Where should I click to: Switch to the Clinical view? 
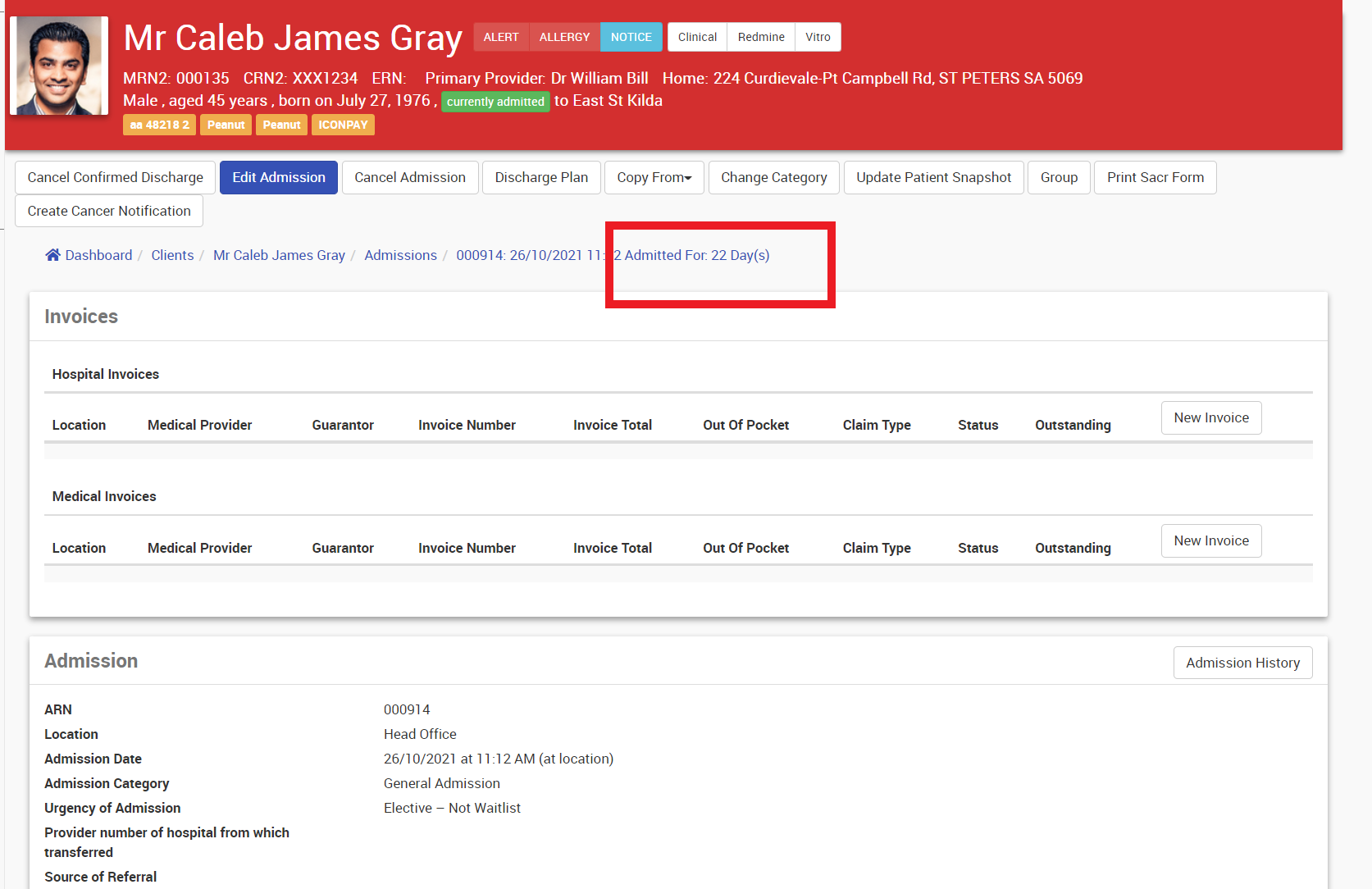pos(697,37)
